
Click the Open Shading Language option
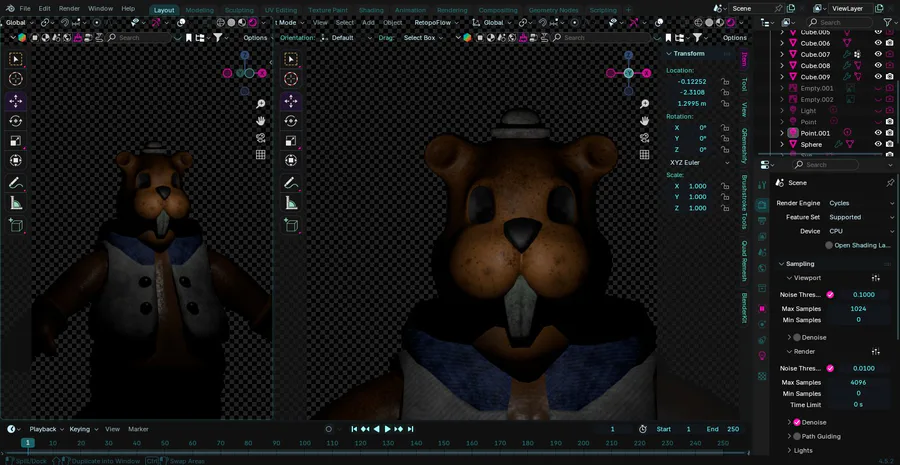coord(858,245)
